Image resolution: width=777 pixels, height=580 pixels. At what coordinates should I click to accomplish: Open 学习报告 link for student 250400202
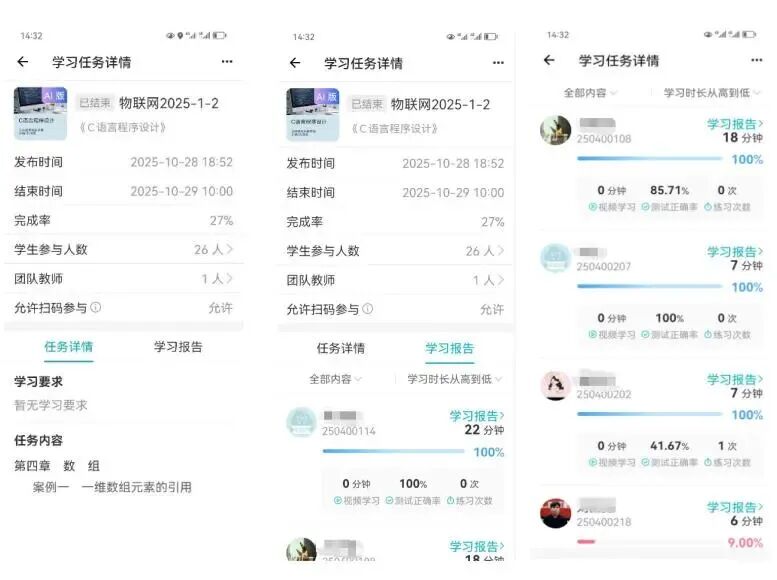[x=735, y=379]
